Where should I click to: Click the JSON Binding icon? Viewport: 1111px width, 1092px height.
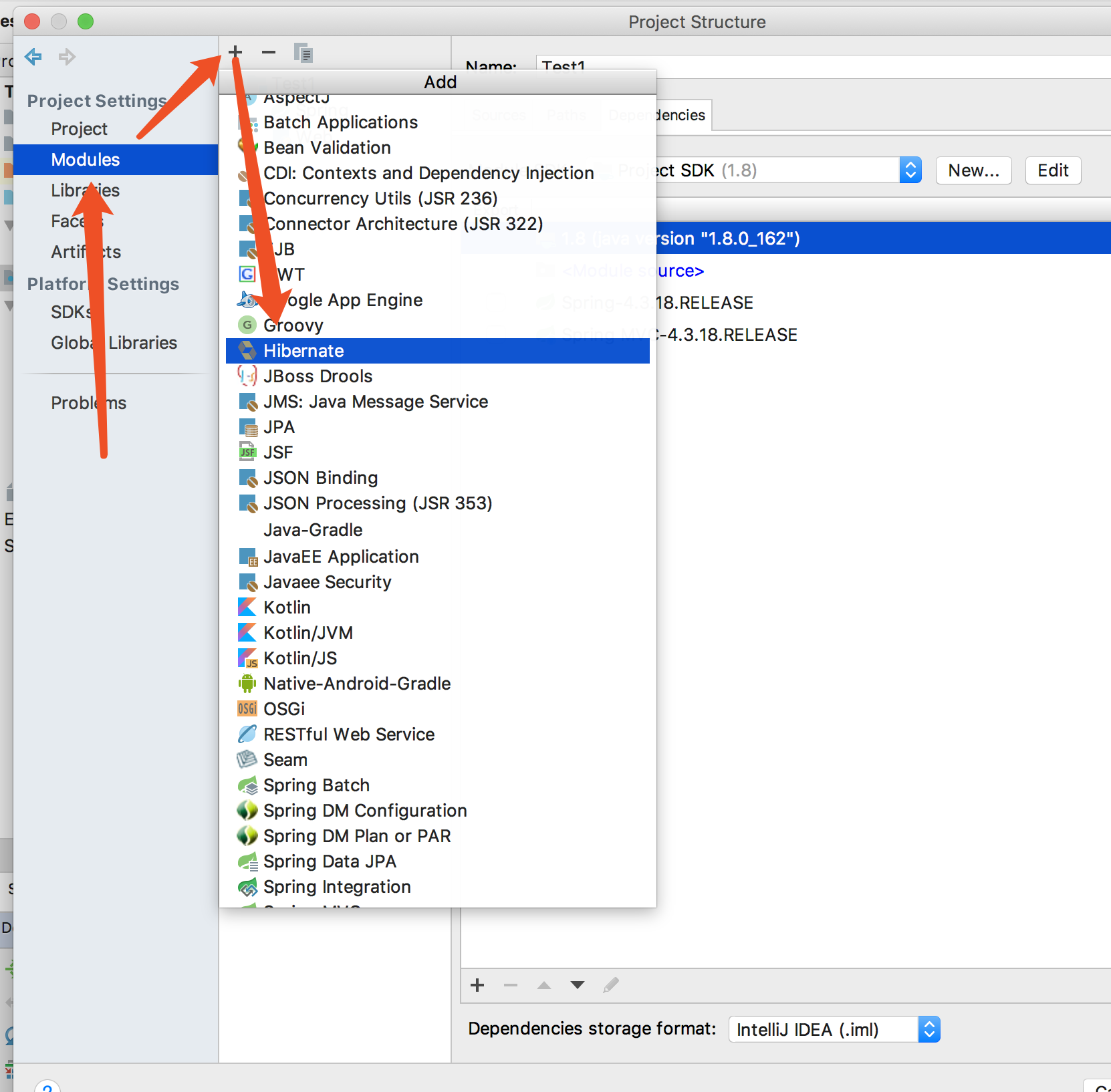[x=248, y=479]
